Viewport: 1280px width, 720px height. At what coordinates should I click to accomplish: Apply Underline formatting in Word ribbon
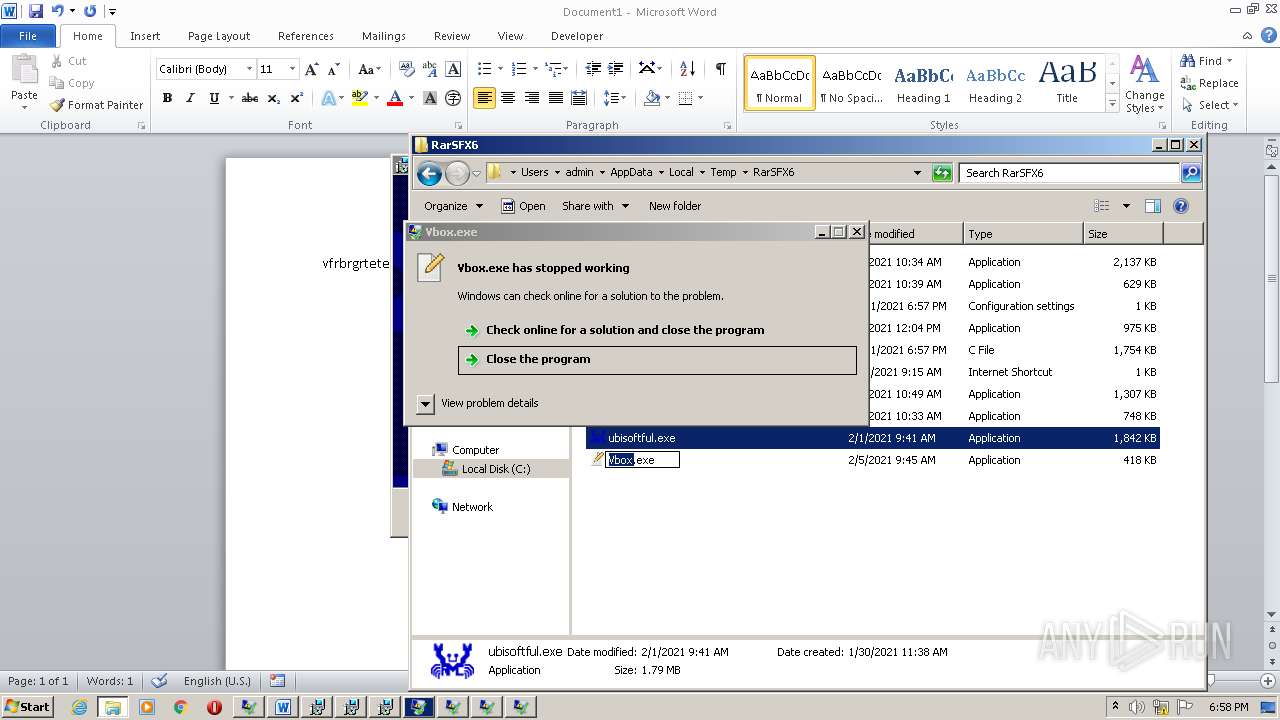coord(214,98)
